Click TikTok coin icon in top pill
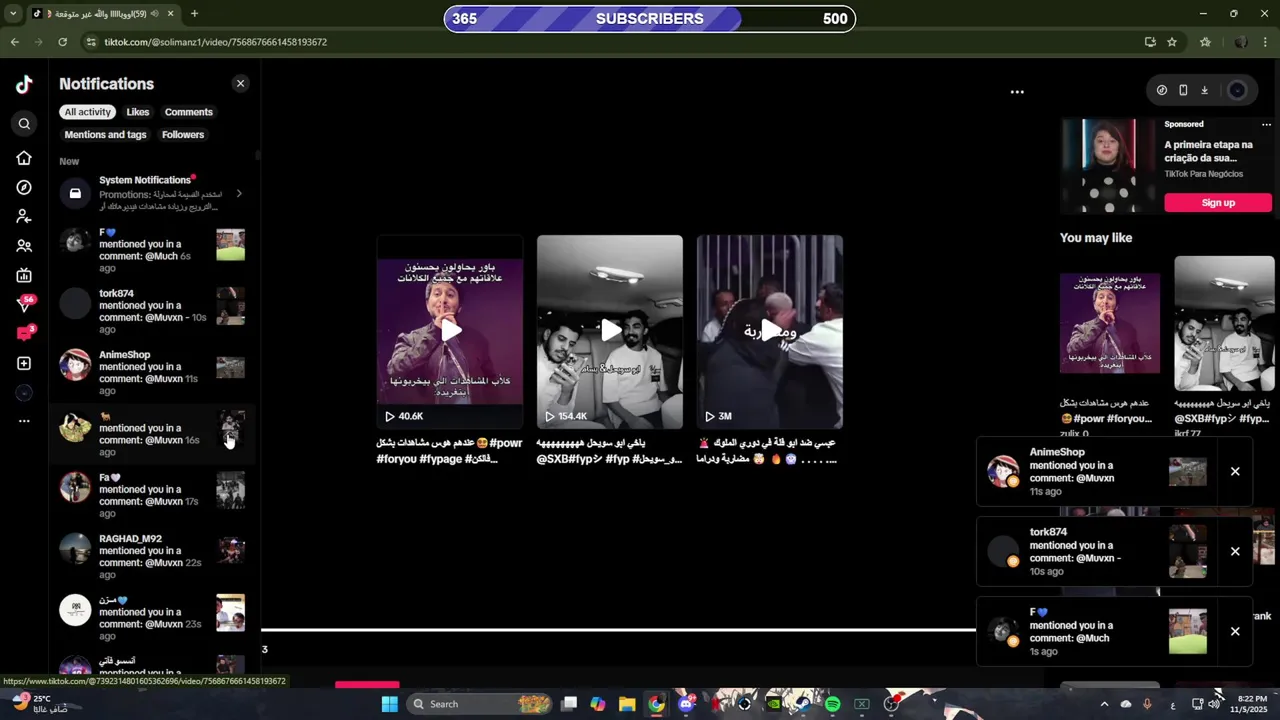The height and width of the screenshot is (720, 1280). (1161, 90)
